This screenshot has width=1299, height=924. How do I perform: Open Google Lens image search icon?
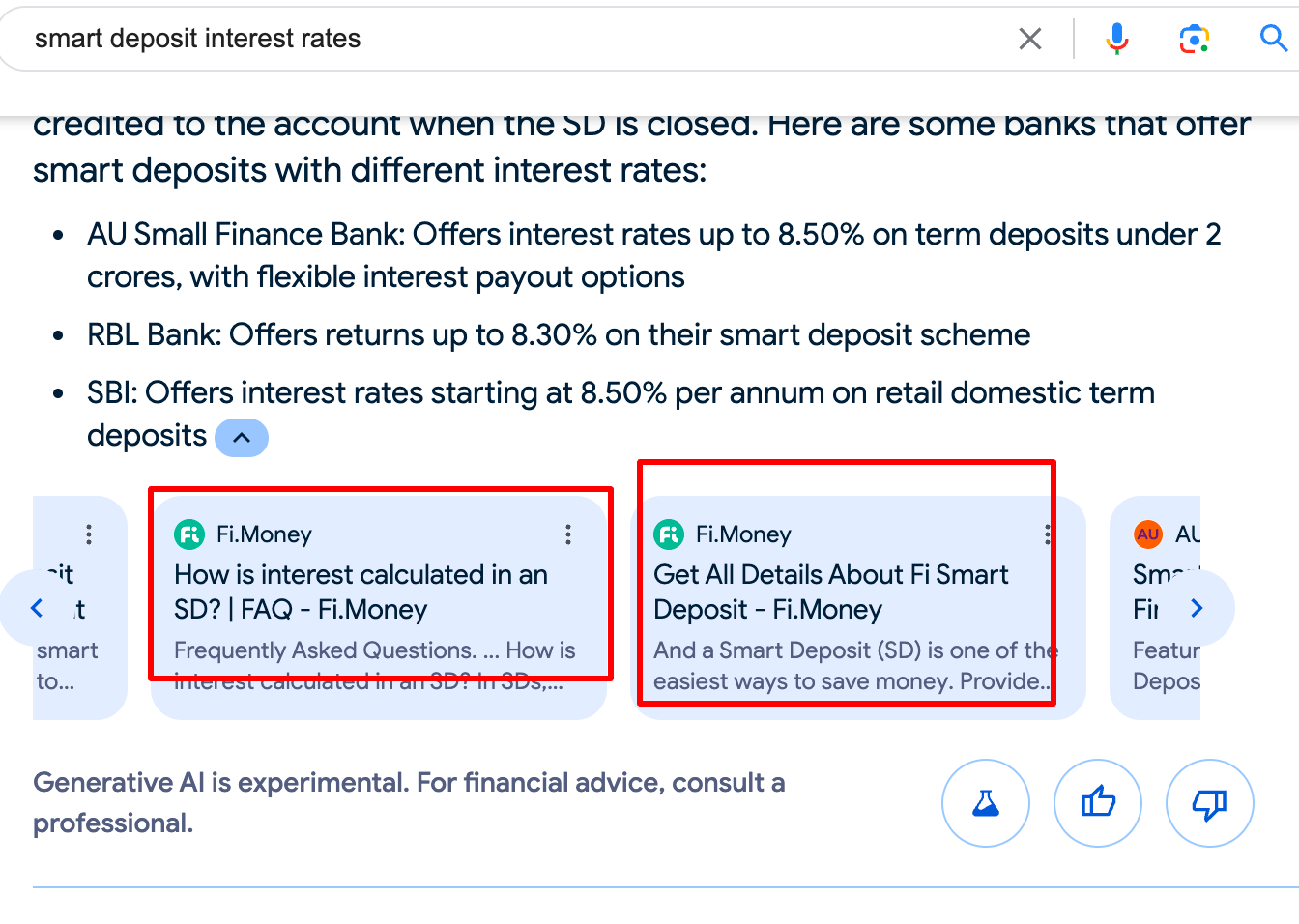click(1195, 39)
